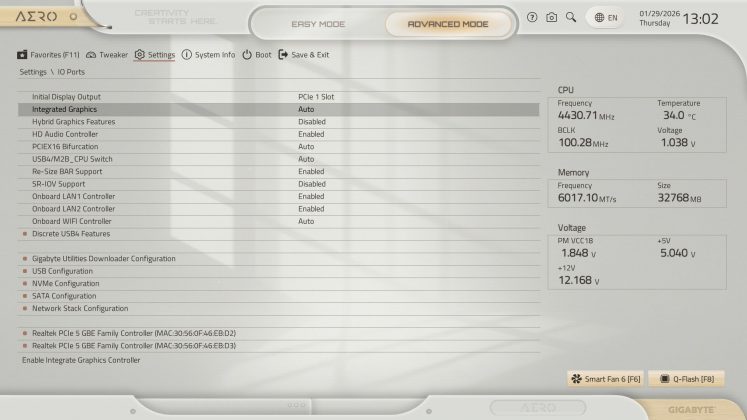Open the Settings tab
Image resolution: width=747 pixels, height=420 pixels.
[154, 55]
